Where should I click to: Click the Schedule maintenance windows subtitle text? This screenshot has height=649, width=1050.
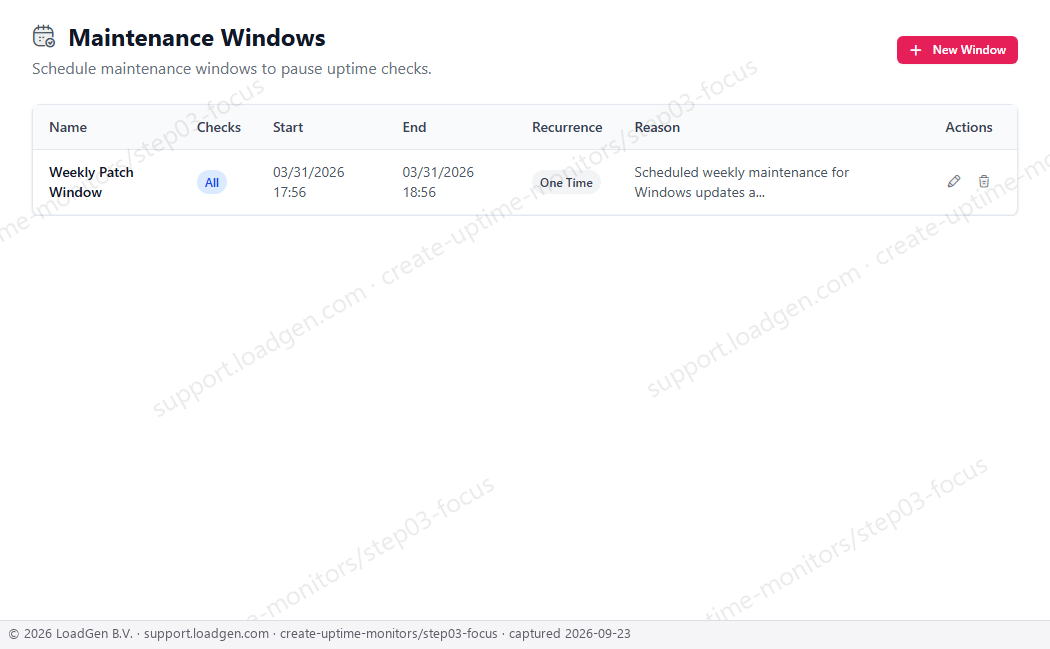click(x=232, y=69)
